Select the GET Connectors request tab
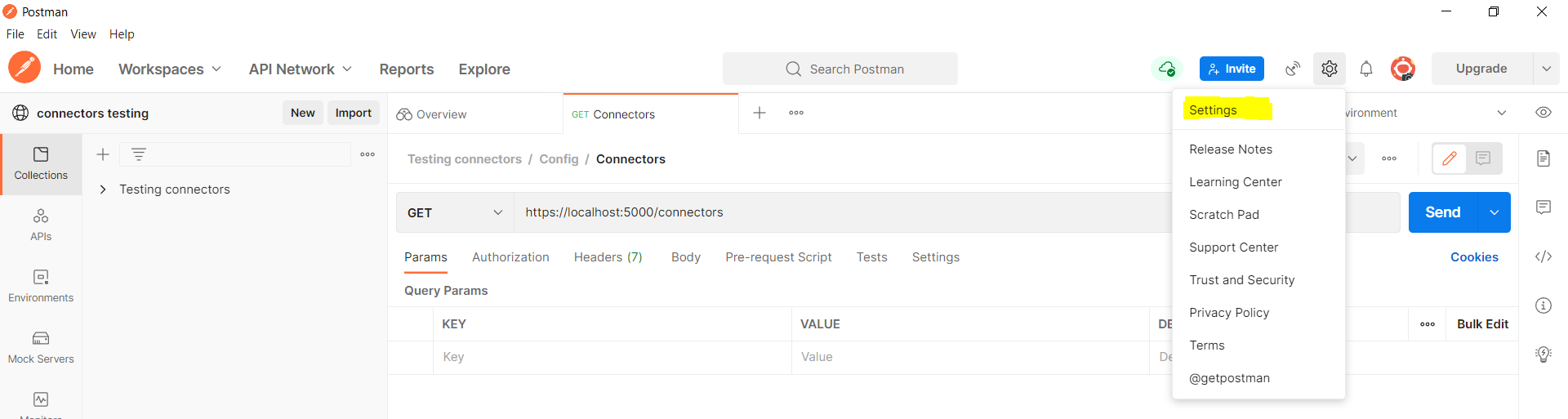1568x419 pixels. pos(650,114)
